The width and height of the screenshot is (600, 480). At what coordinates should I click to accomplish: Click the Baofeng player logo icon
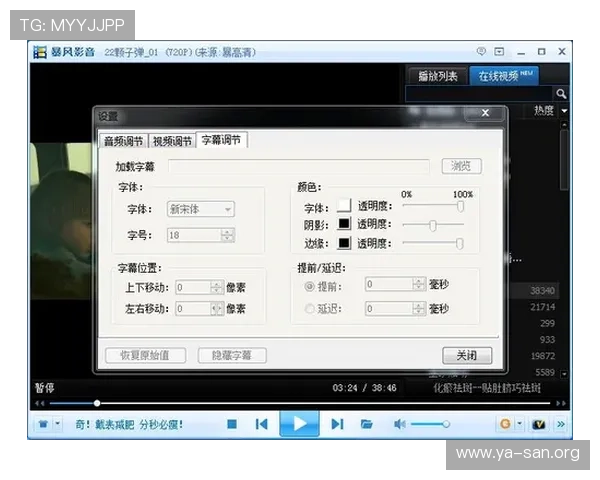pyautogui.click(x=39, y=52)
